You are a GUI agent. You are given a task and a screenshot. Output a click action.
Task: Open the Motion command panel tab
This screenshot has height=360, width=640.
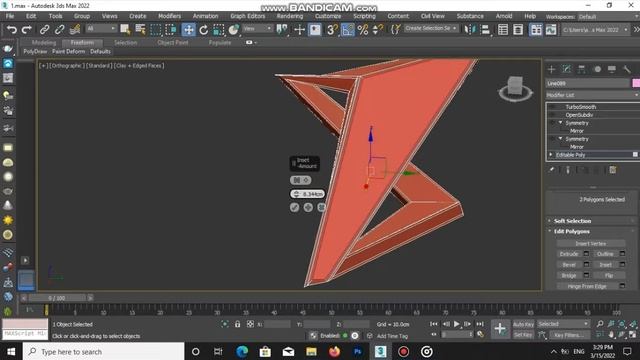click(x=597, y=69)
